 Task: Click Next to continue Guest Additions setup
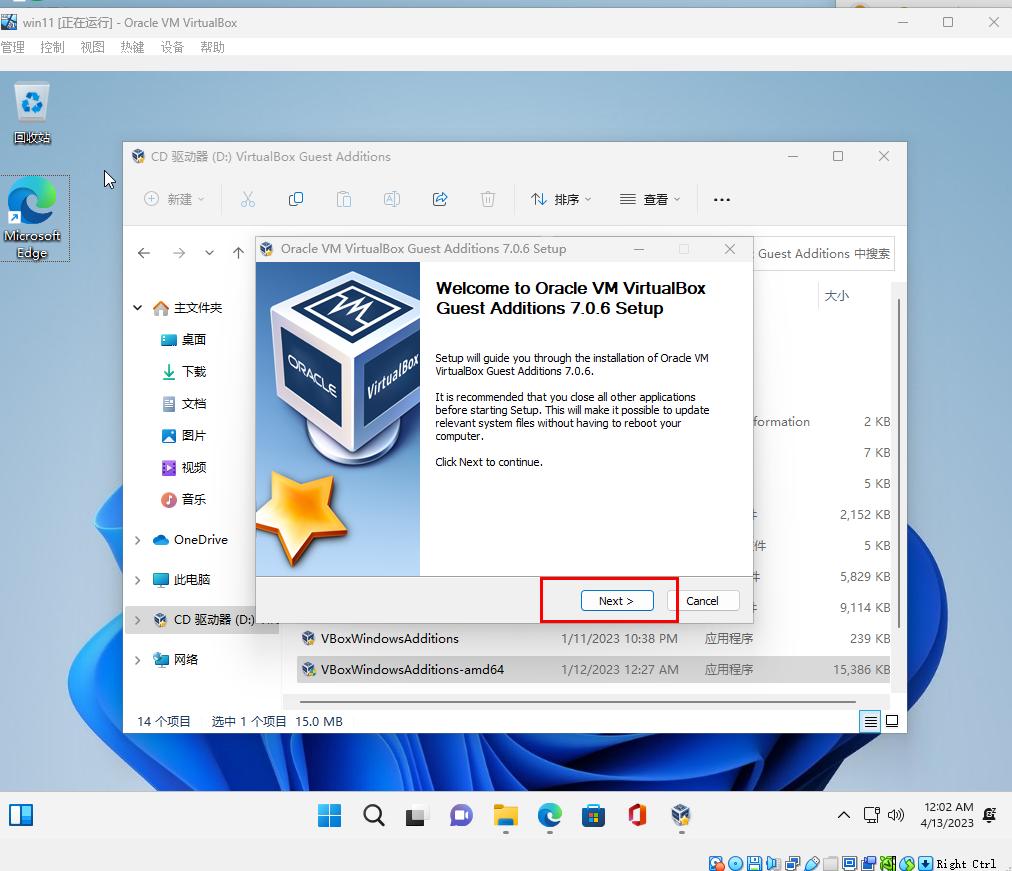point(617,600)
